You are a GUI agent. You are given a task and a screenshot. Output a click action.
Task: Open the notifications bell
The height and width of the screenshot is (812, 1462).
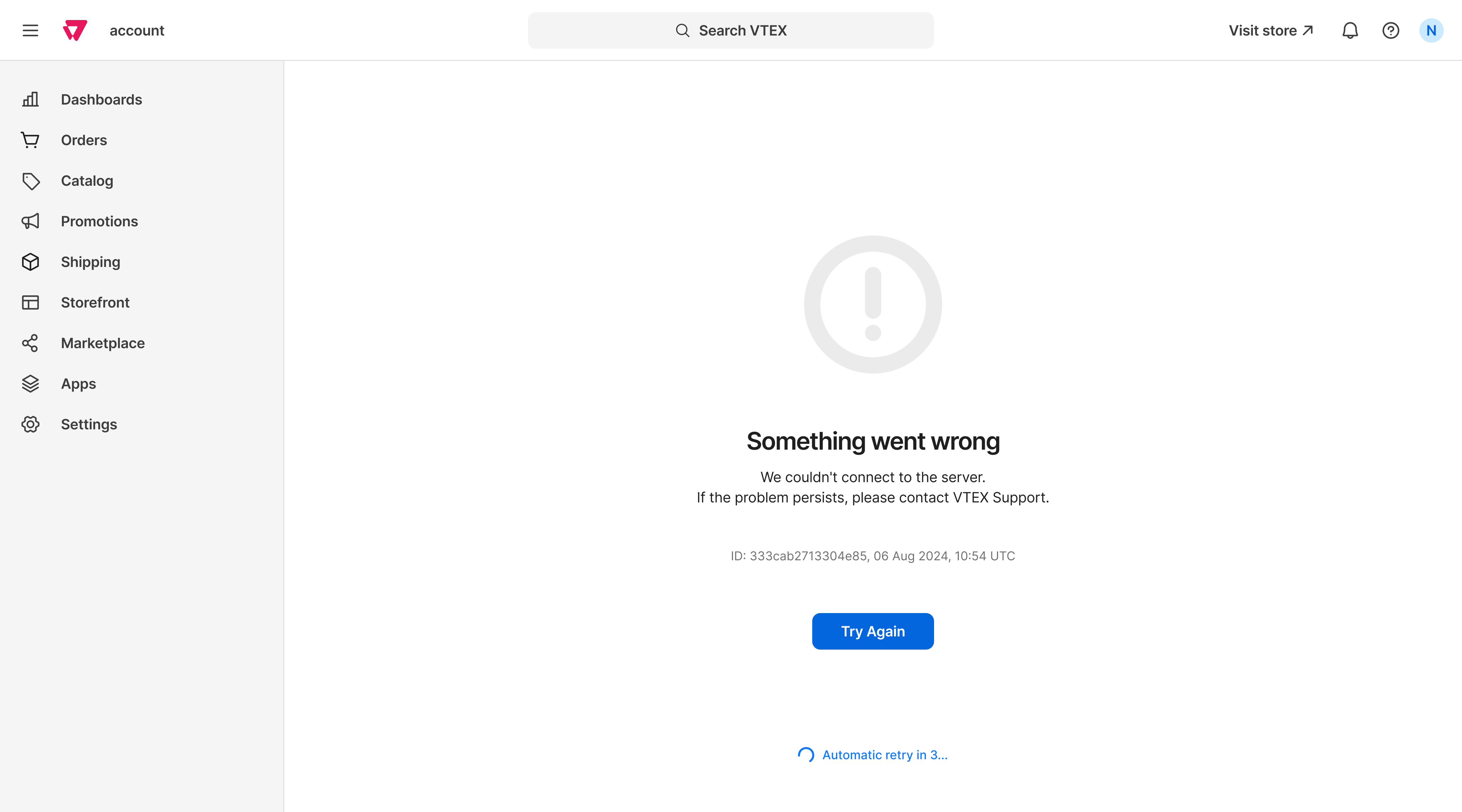[x=1350, y=30]
